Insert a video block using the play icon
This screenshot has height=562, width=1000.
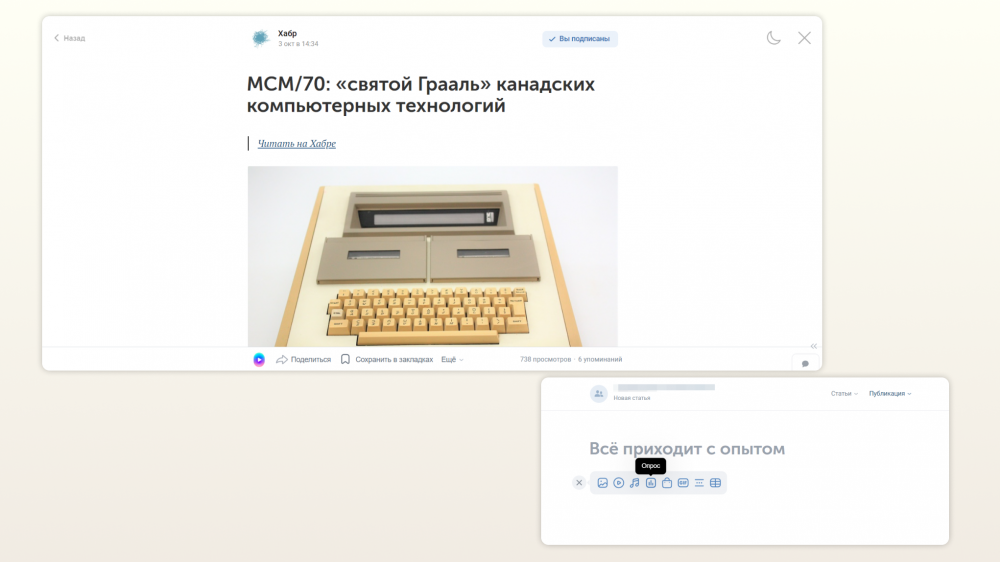(x=619, y=483)
